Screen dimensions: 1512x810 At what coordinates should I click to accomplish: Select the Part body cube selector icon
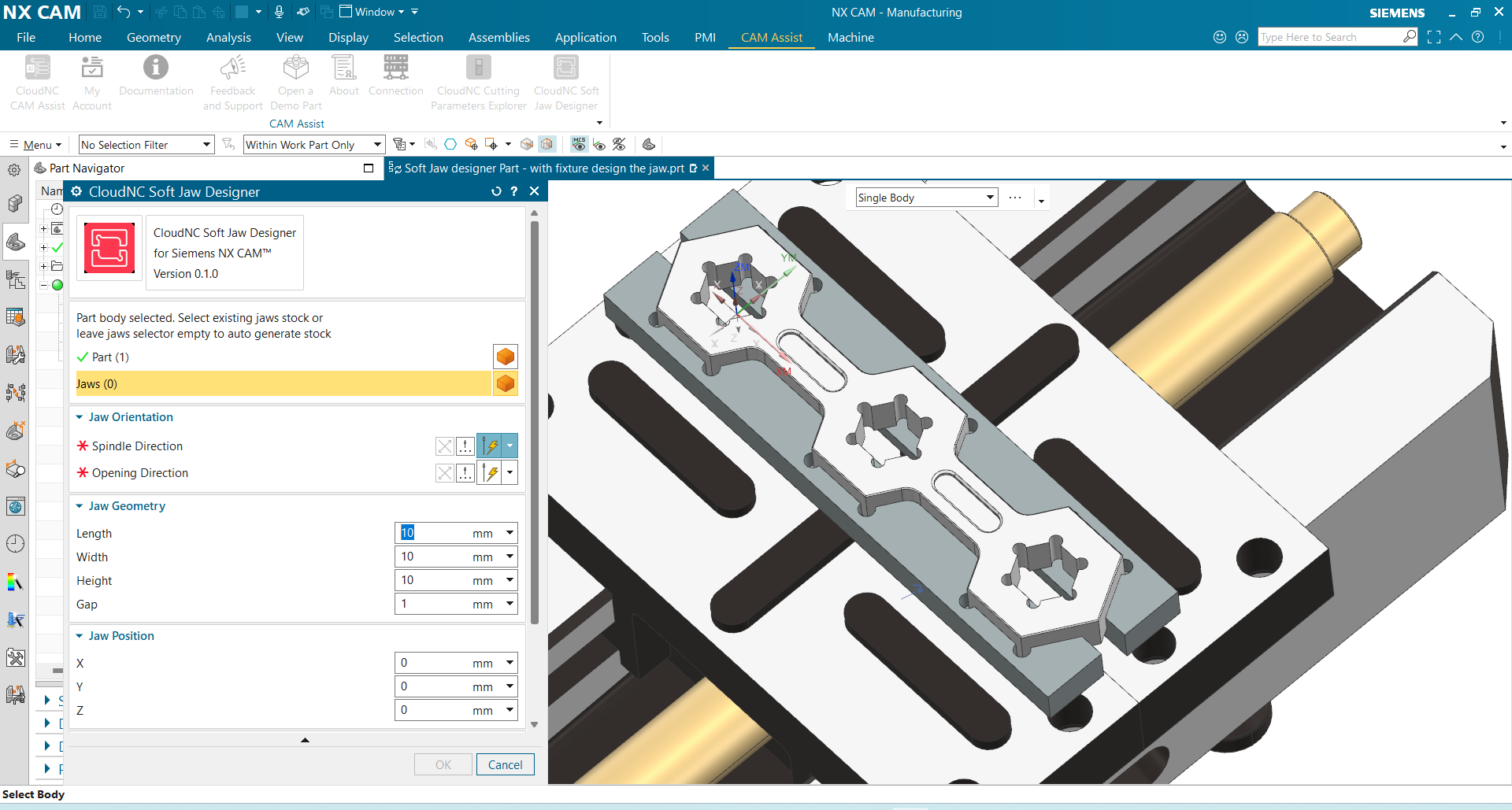point(506,357)
